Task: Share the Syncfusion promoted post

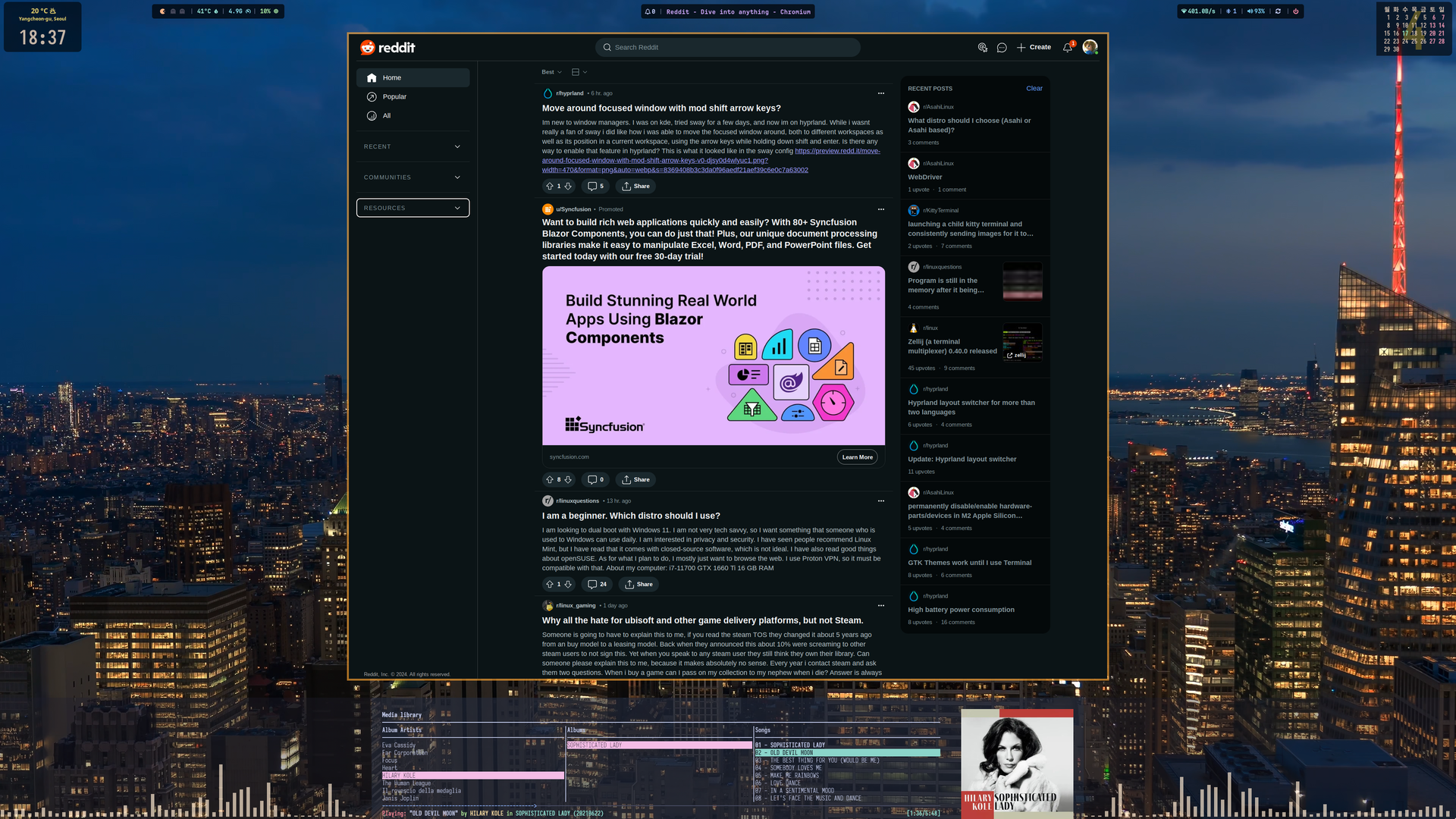Action: (635, 480)
